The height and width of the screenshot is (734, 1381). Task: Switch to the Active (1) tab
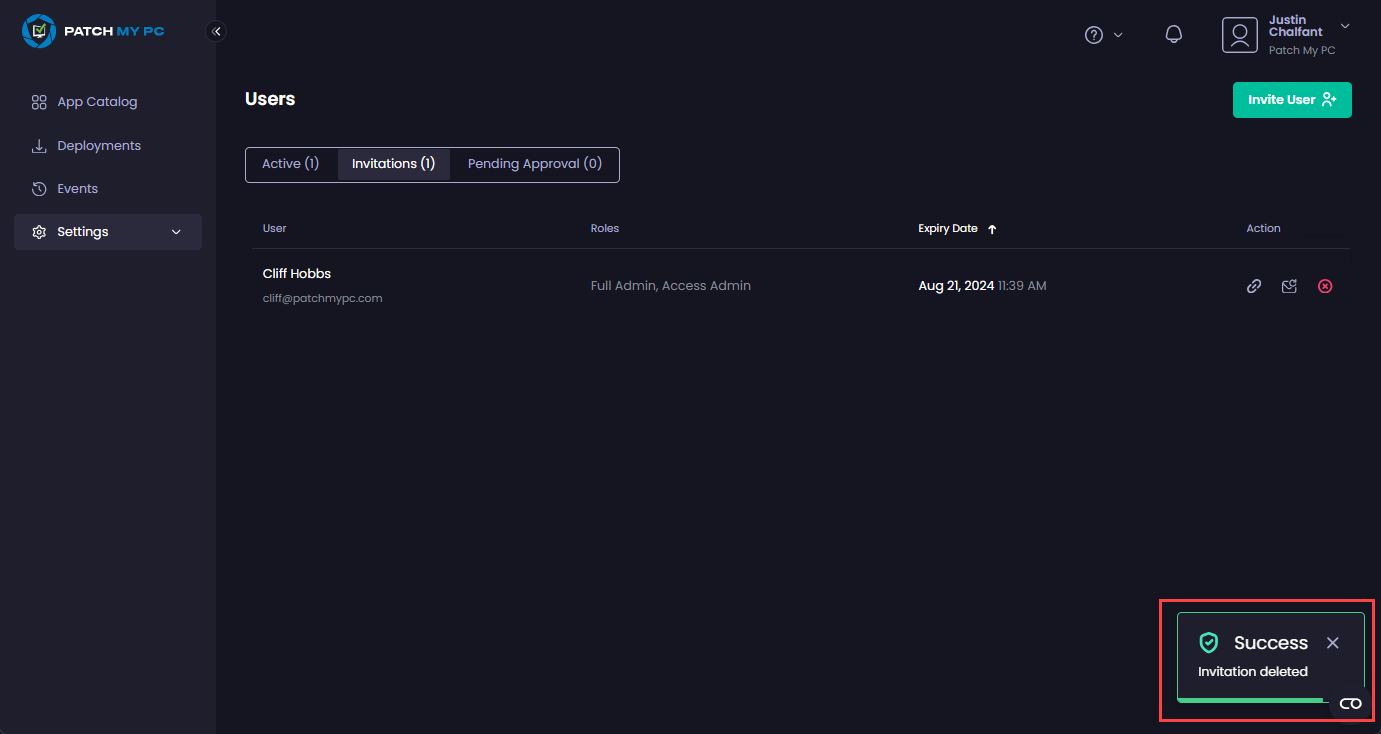point(291,164)
